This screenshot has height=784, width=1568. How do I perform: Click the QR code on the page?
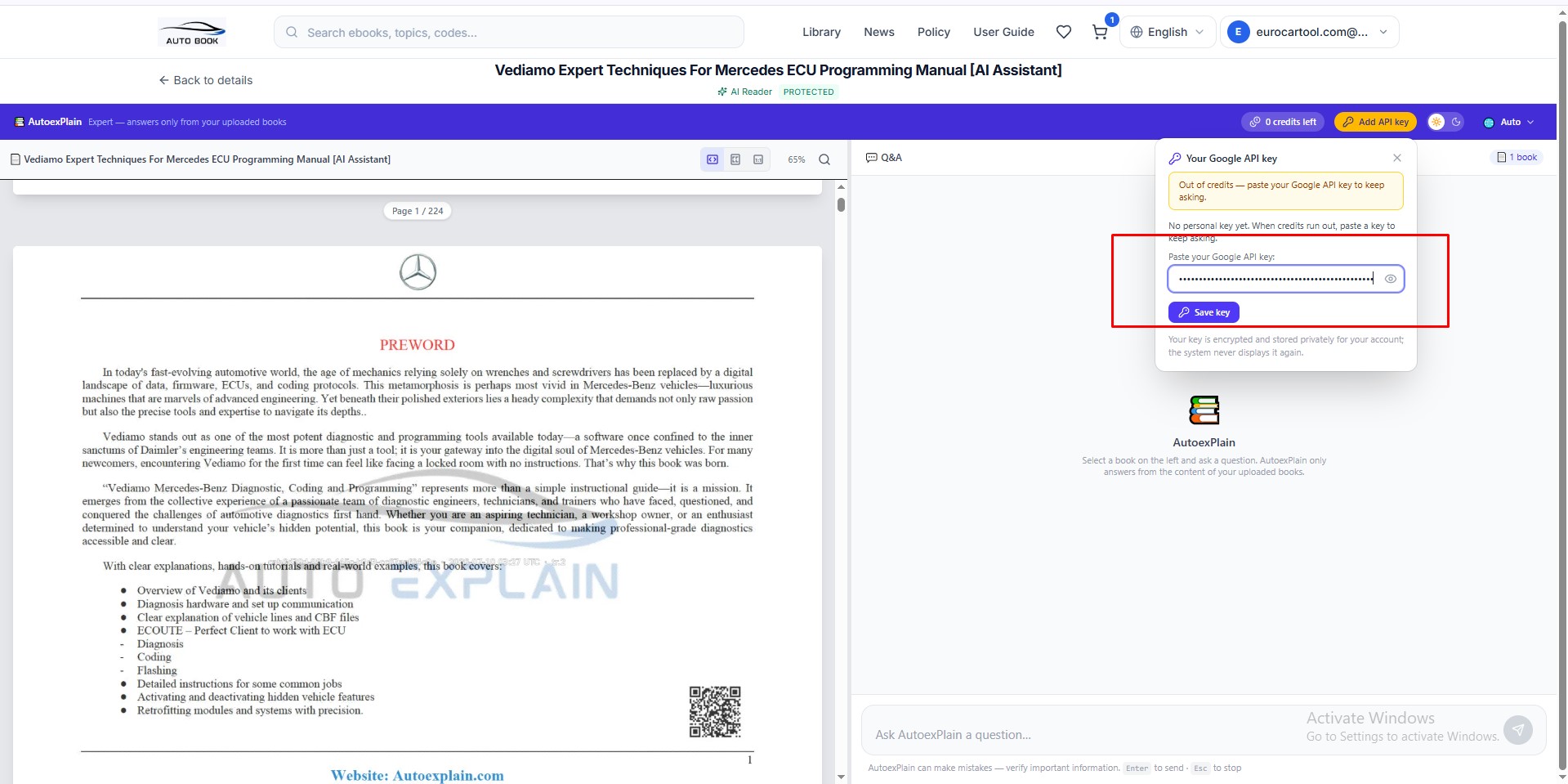coord(715,711)
